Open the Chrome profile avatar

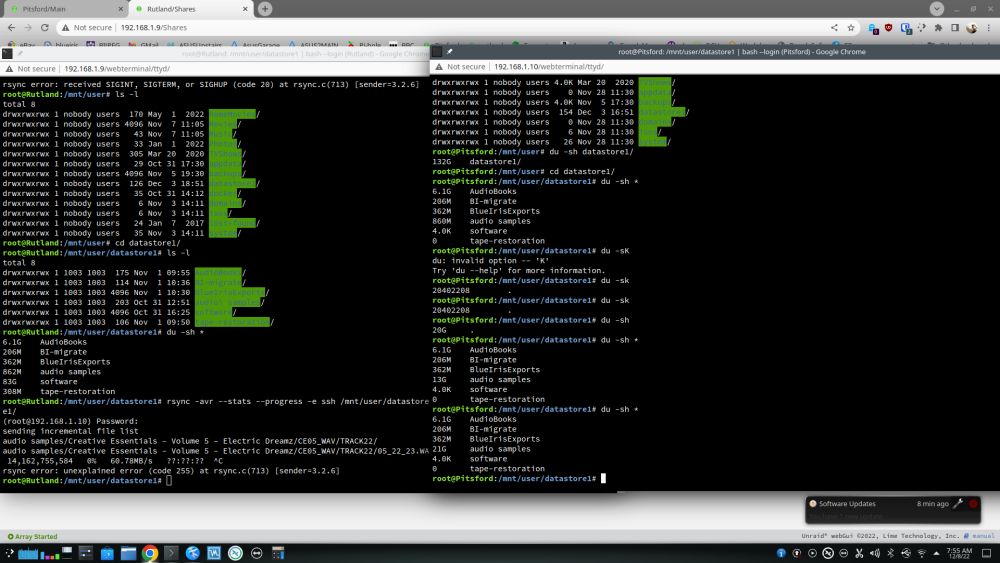pos(971,27)
